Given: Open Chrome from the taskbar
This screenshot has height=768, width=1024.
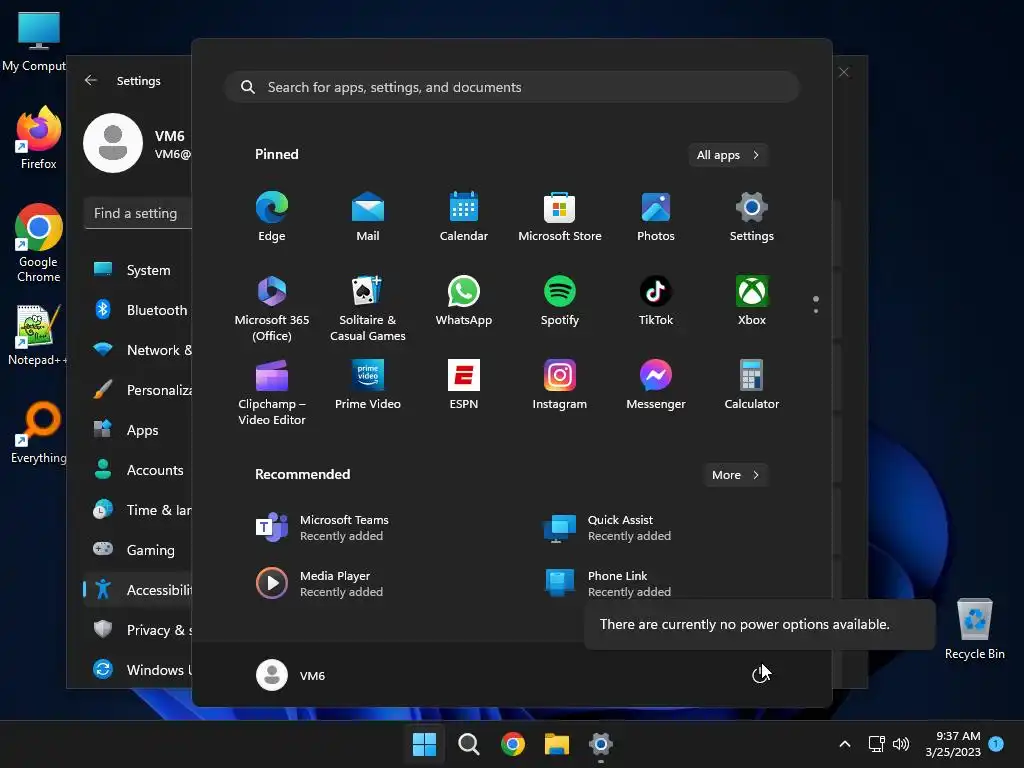Looking at the screenshot, I should tap(513, 744).
